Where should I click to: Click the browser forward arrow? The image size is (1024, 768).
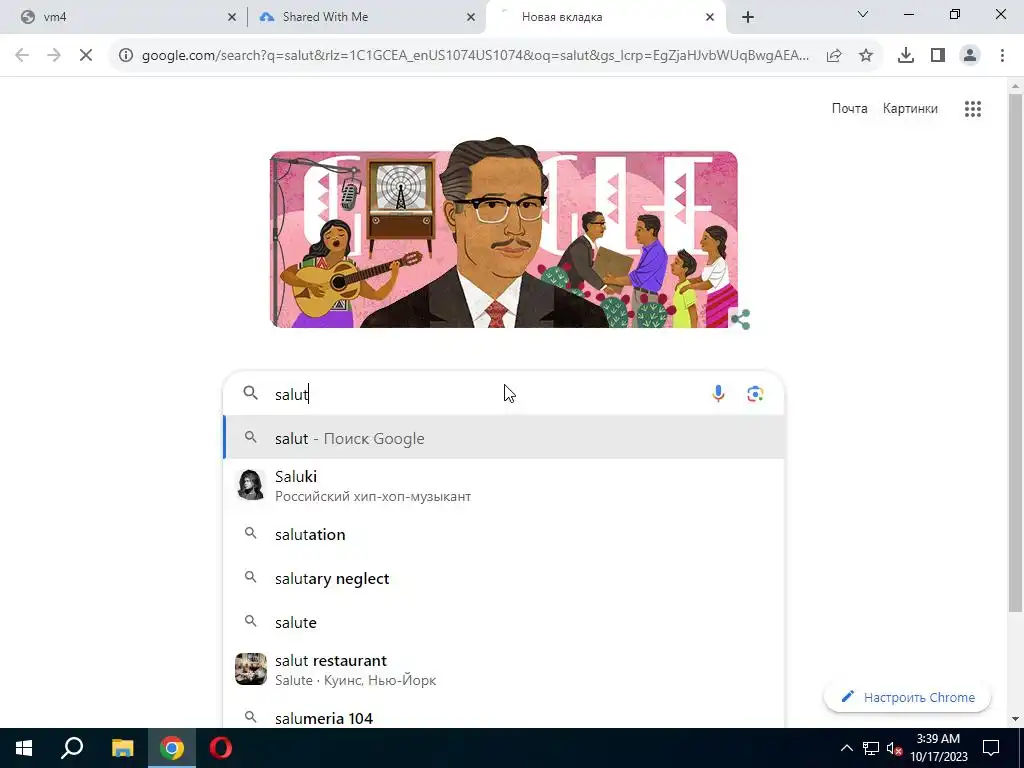pyautogui.click(x=54, y=56)
